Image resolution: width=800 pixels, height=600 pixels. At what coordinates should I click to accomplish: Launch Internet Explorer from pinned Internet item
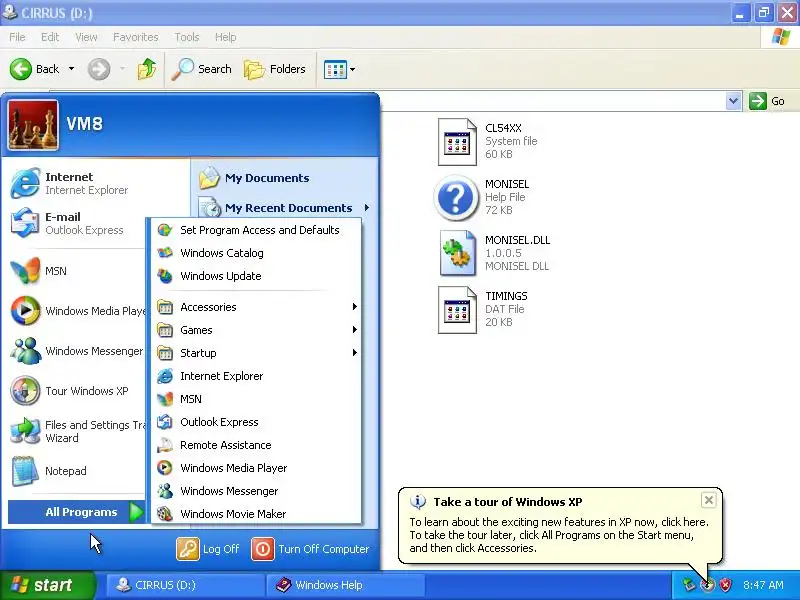point(70,183)
